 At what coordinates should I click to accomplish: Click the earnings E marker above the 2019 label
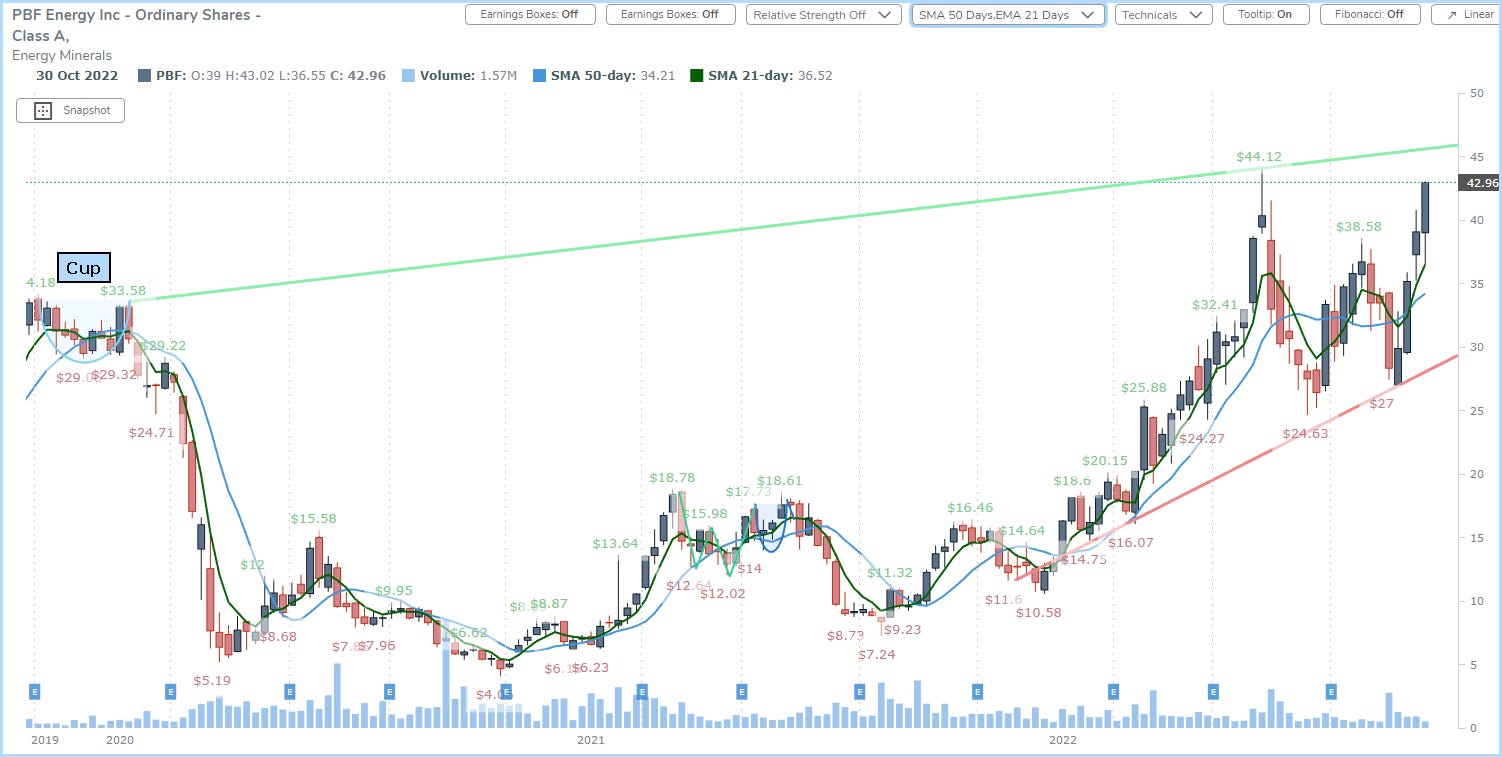tap(35, 690)
